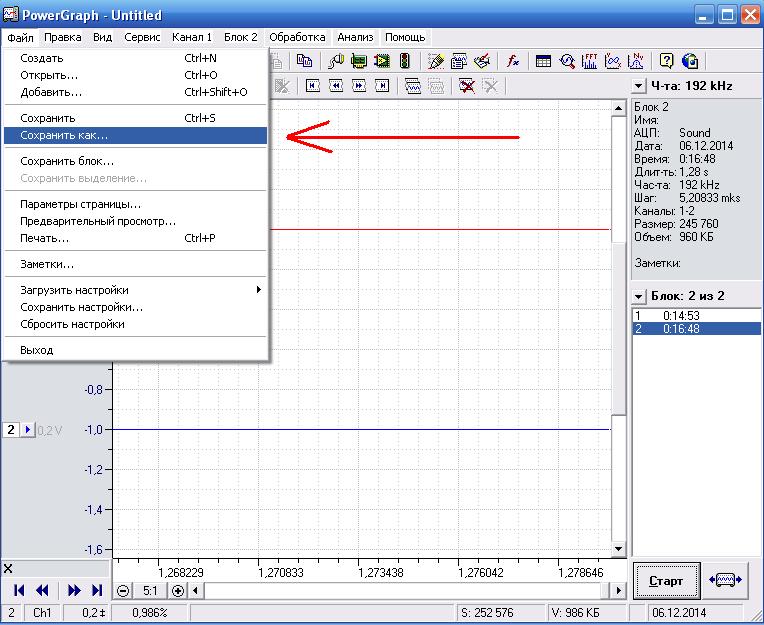Open the Обработка menu
Viewport: 764px width, 625px height.
297,37
